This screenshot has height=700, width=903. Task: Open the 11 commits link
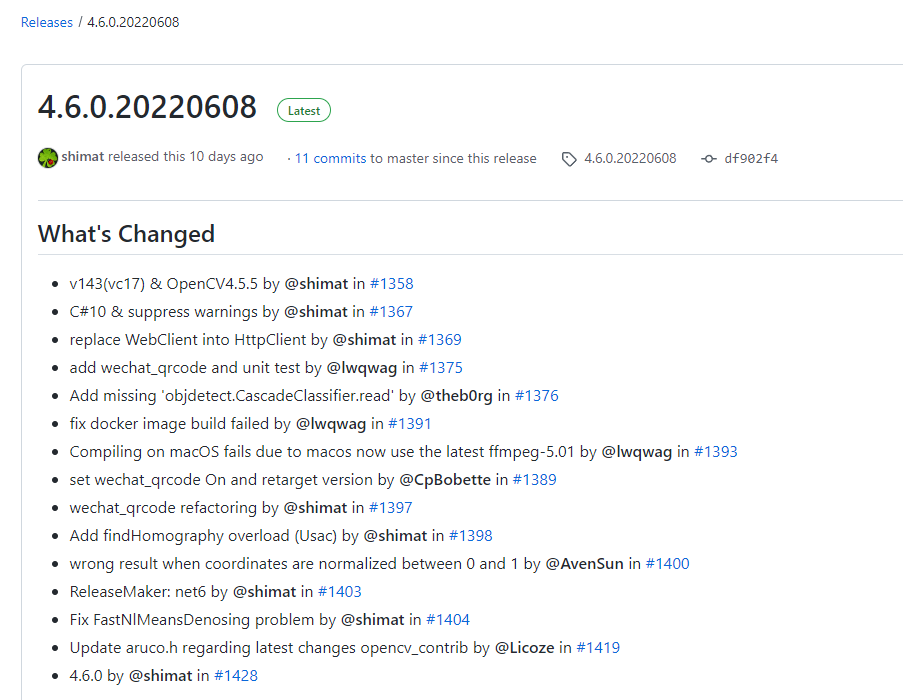(x=331, y=158)
